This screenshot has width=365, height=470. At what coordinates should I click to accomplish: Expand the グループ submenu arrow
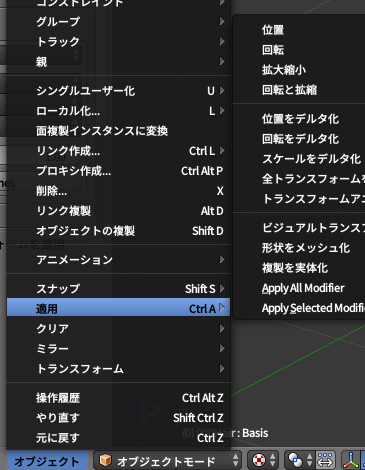(222, 22)
